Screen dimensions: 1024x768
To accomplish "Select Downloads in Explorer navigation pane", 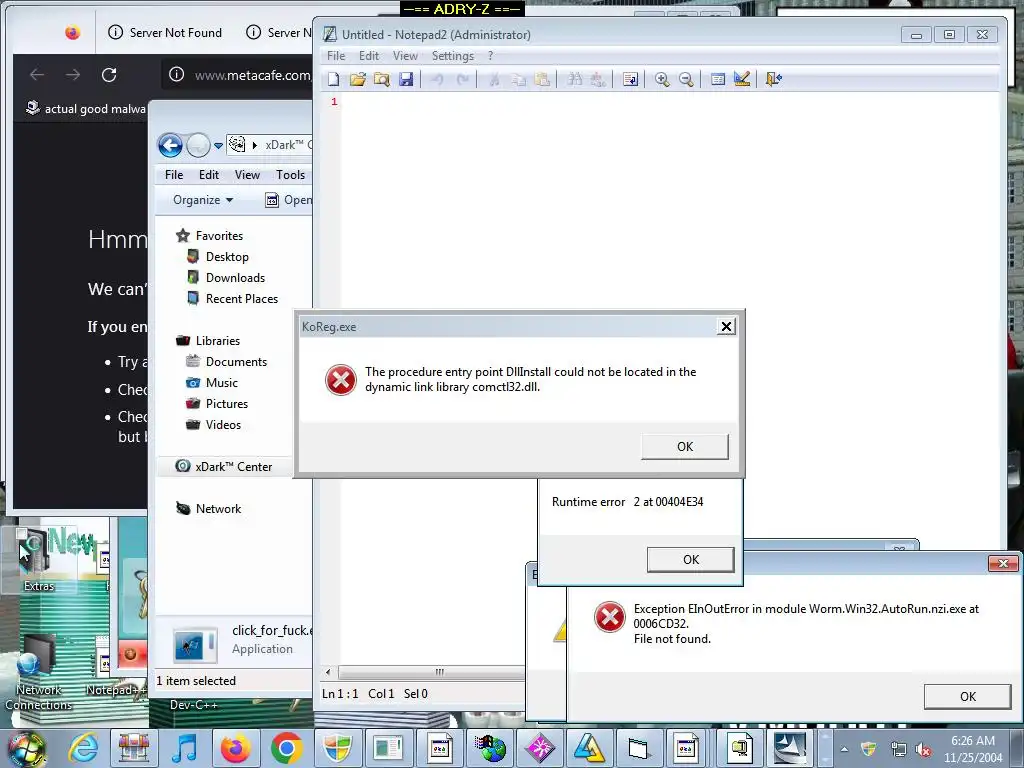I will pos(226,278).
